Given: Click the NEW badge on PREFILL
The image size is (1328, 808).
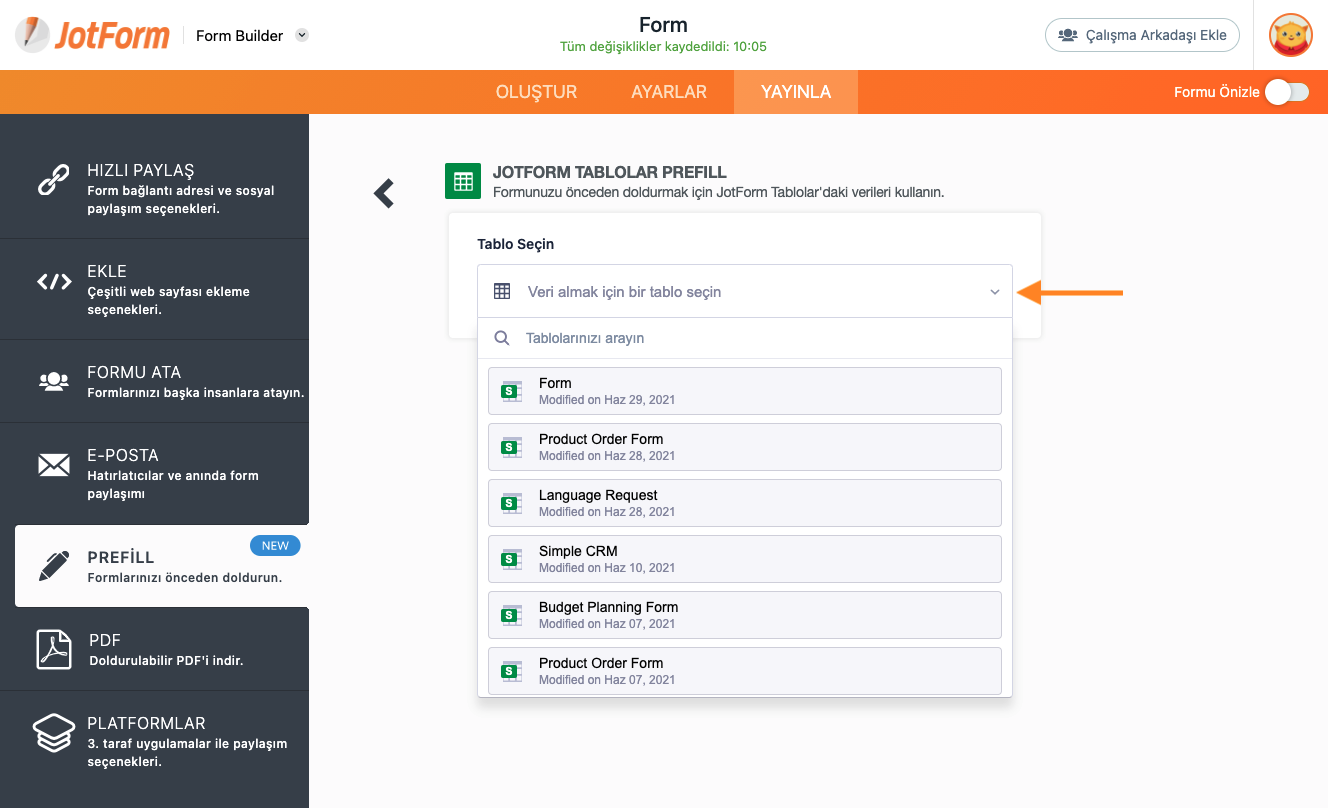Looking at the screenshot, I should [275, 546].
